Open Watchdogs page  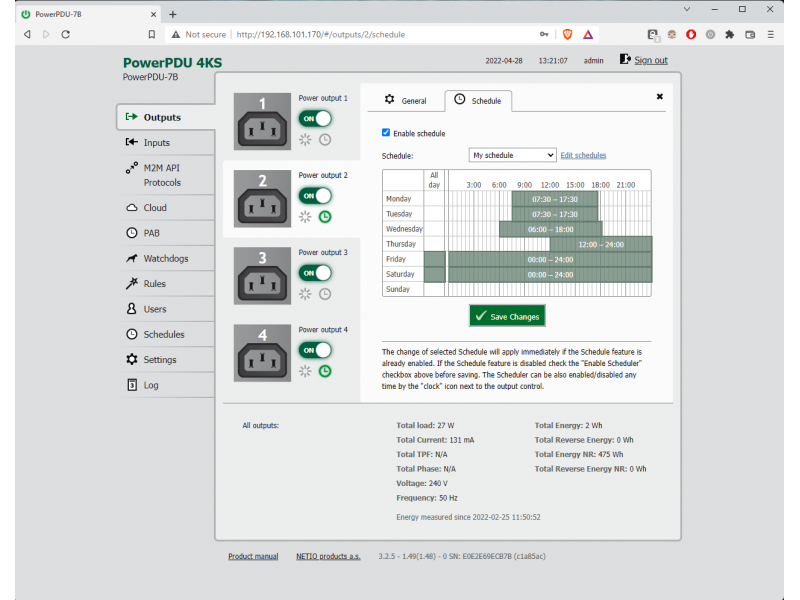(166, 258)
